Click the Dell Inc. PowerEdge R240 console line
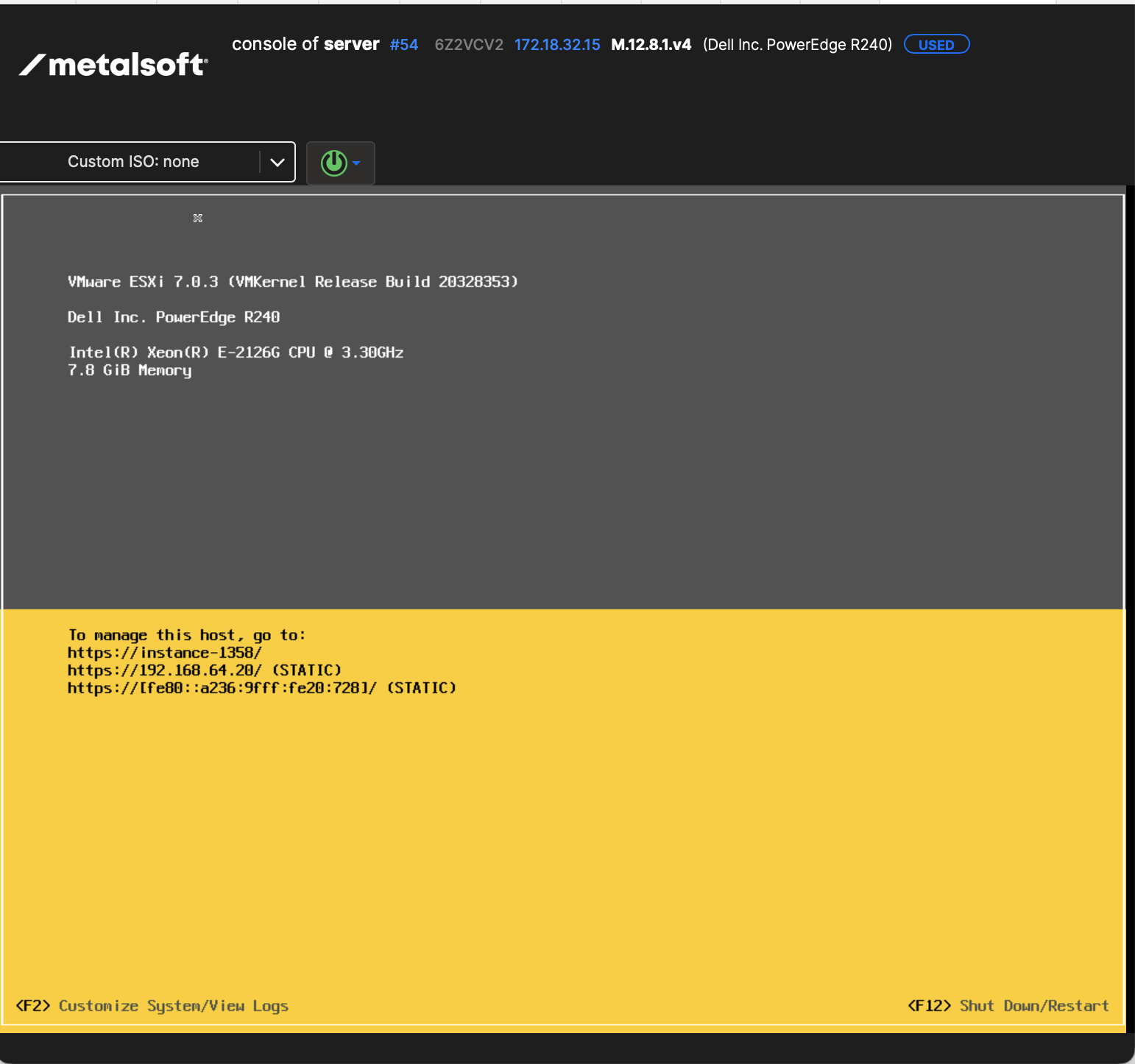Viewport: 1135px width, 1064px height. [x=174, y=317]
